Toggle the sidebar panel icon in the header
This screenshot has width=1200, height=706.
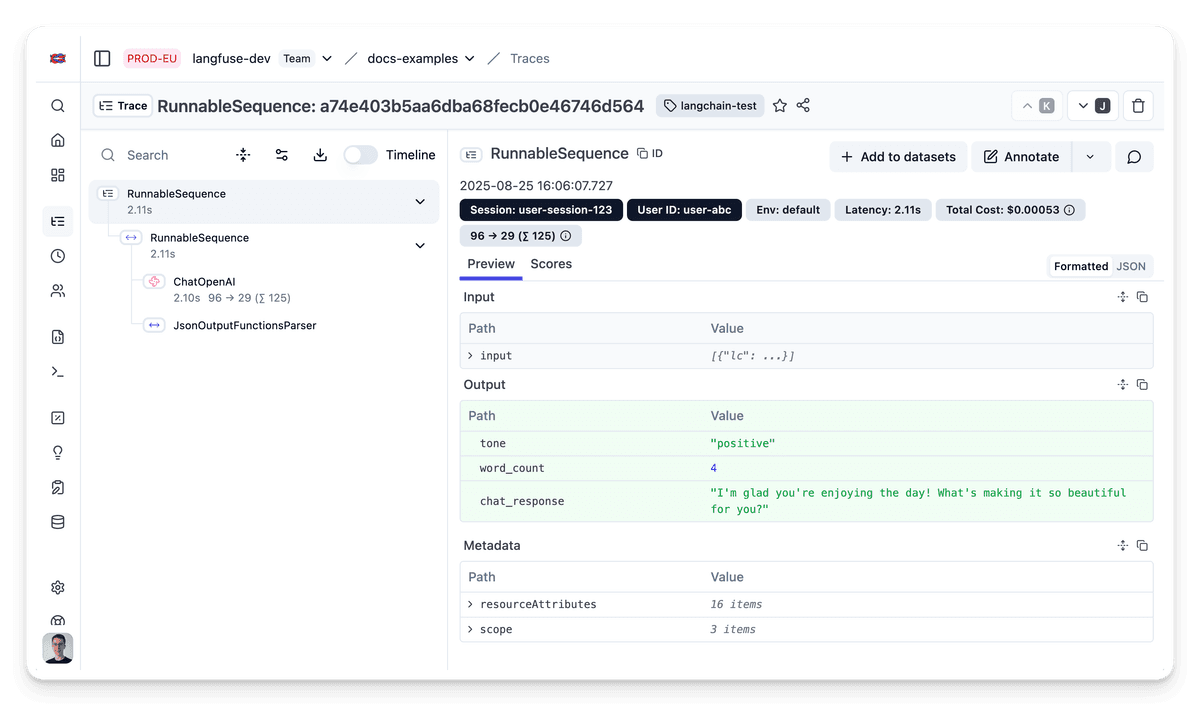[102, 58]
